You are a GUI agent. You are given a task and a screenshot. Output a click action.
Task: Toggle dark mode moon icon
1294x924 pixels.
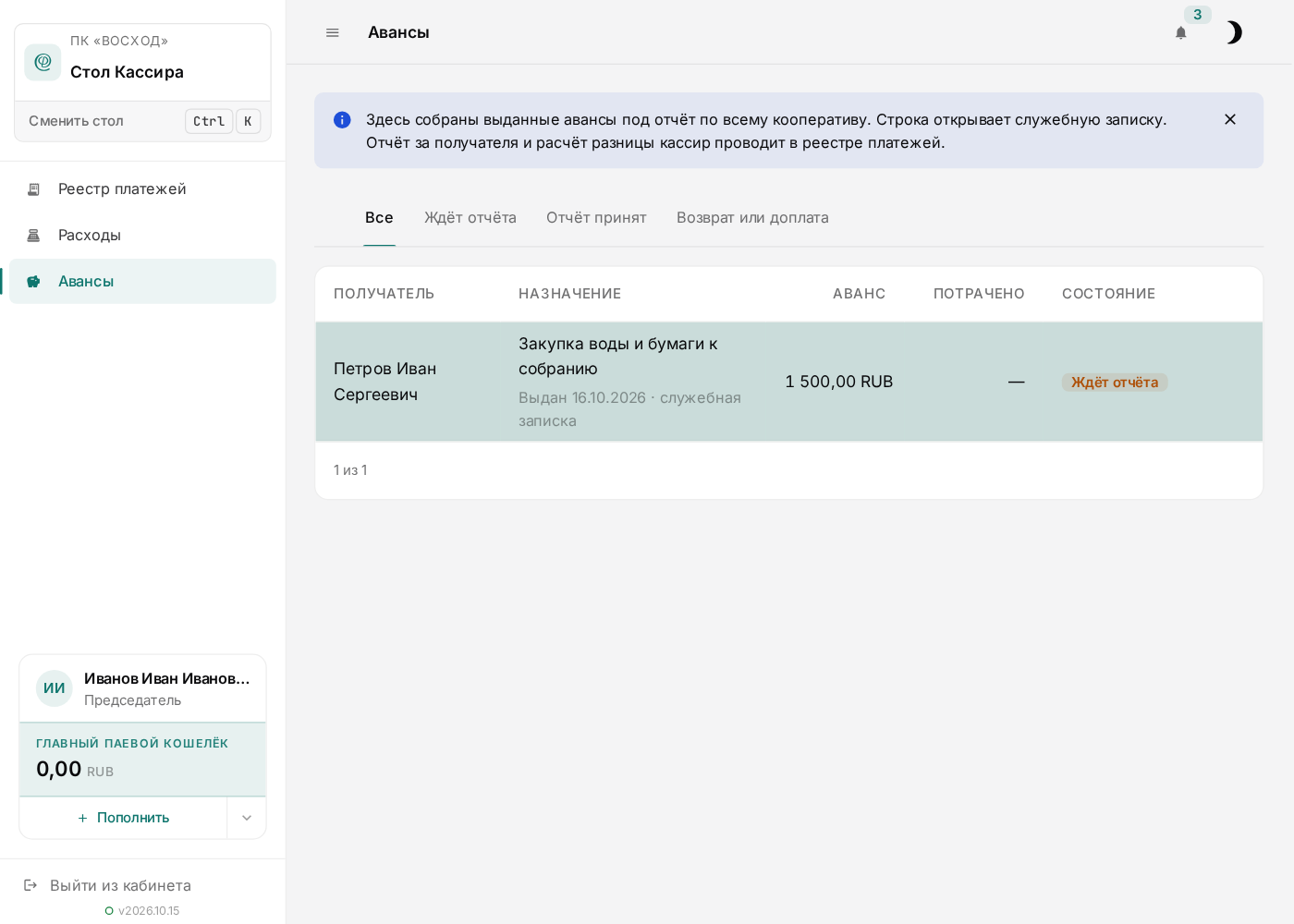tap(1234, 33)
